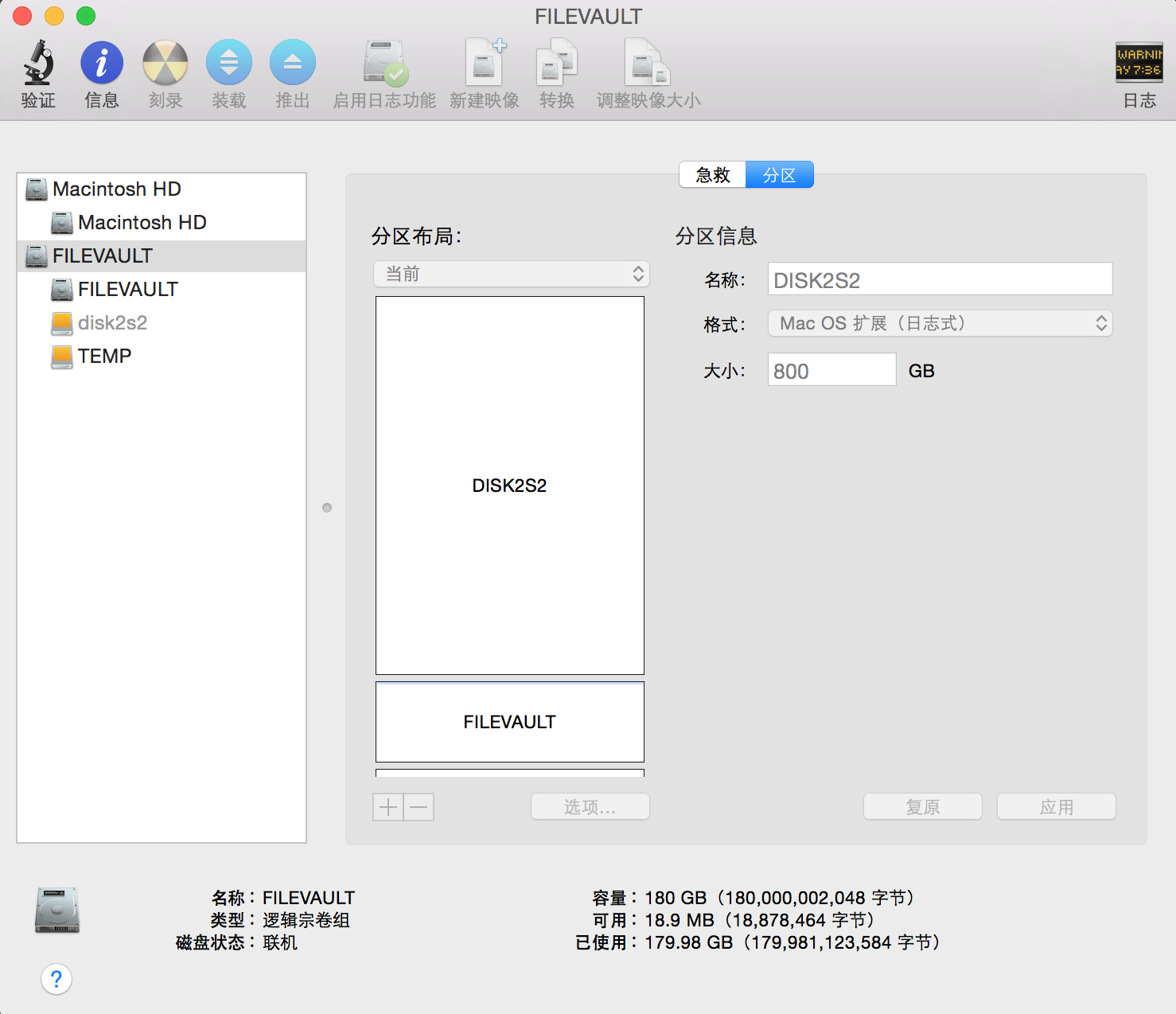Viewport: 1176px width, 1014px height.
Task: Click the size field showing 800
Action: pyautogui.click(x=831, y=370)
